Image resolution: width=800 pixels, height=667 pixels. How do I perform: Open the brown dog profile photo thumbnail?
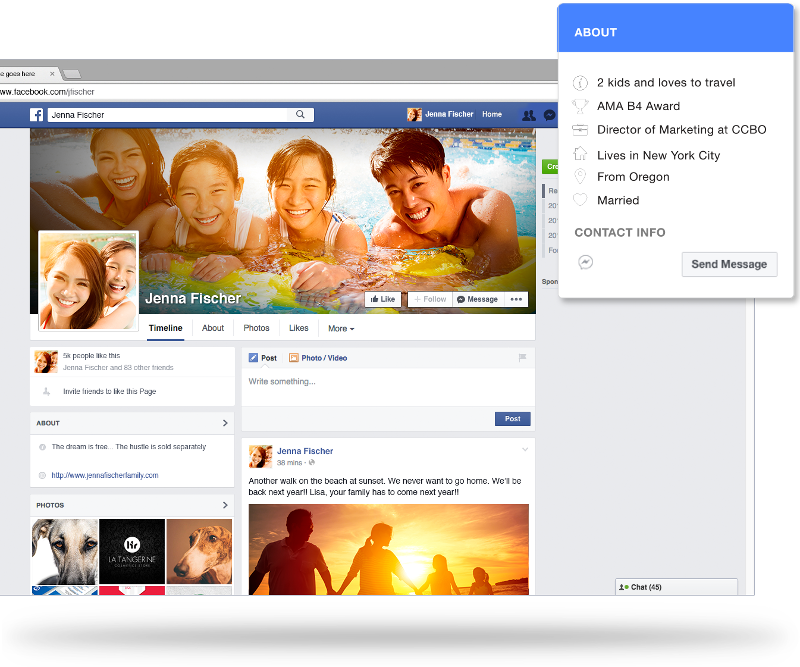pyautogui.click(x=199, y=552)
